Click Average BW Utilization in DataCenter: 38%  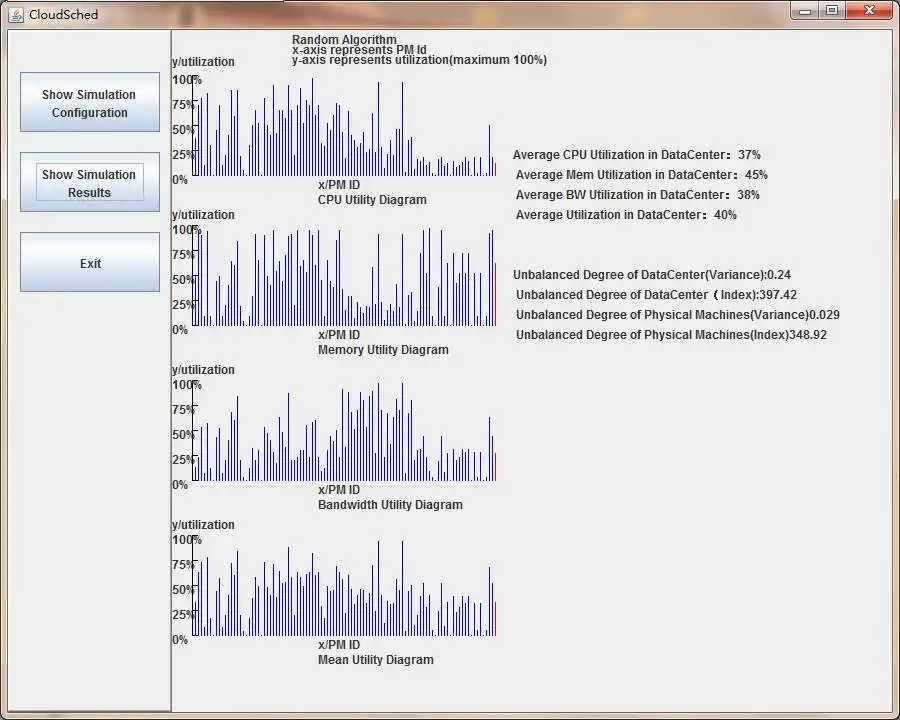click(638, 195)
